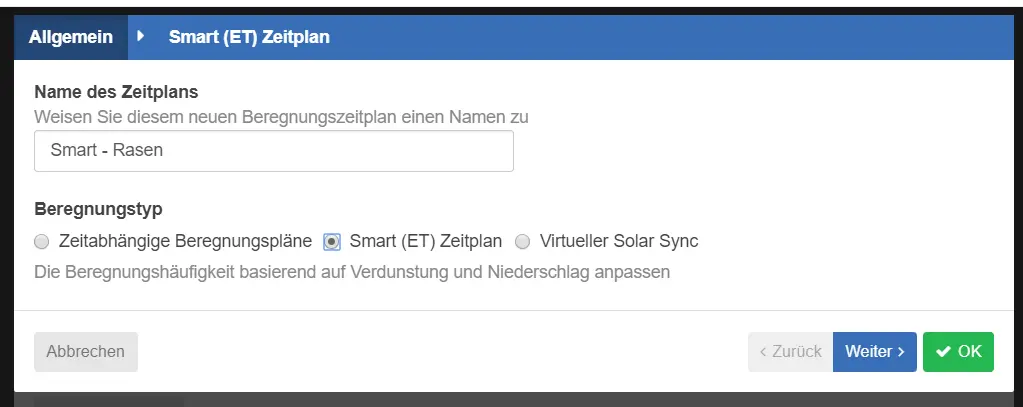Select the Smart (ET) Zeitplan radio button
This screenshot has width=1023, height=407.
[x=332, y=241]
